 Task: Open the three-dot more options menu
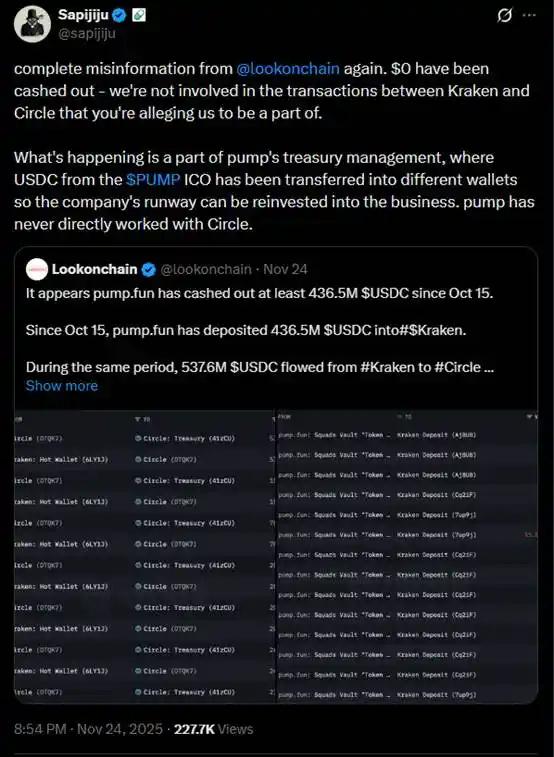pyautogui.click(x=529, y=15)
